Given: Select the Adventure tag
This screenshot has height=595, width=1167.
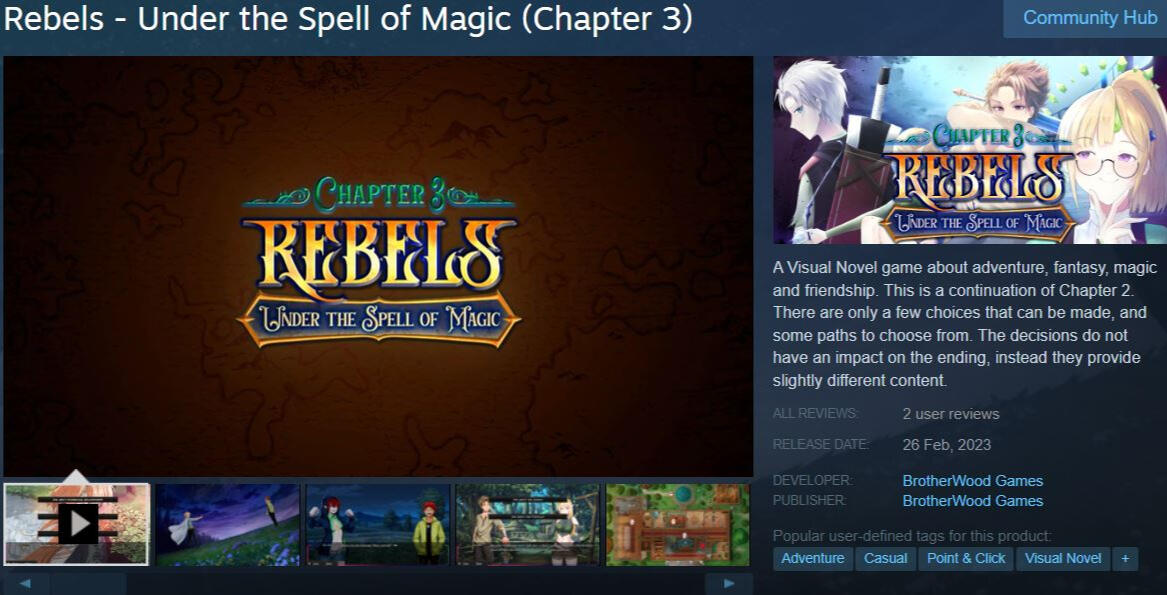Looking at the screenshot, I should 813,559.
